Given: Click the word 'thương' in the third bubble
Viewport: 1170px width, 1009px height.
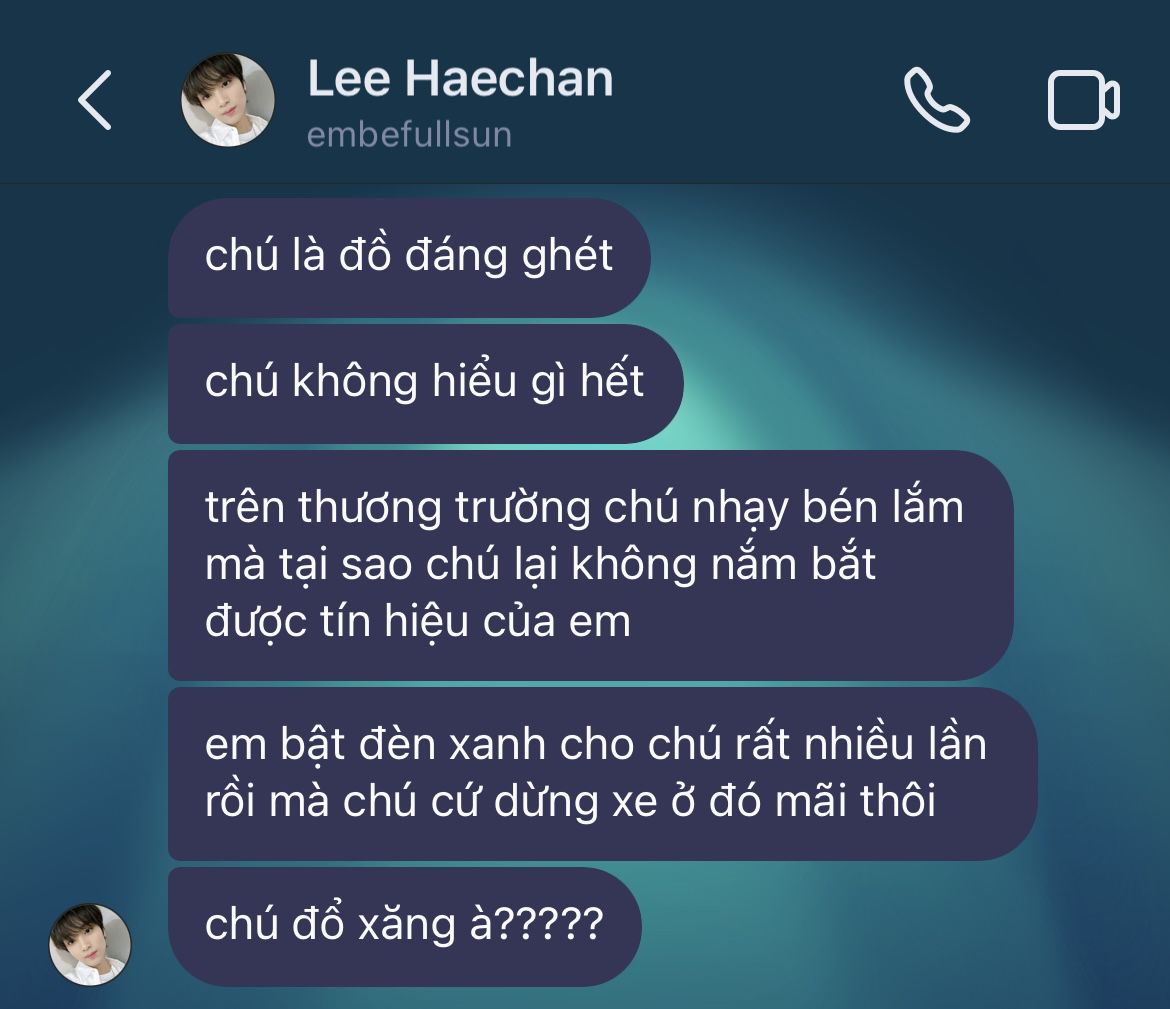Looking at the screenshot, I should coord(369,509).
